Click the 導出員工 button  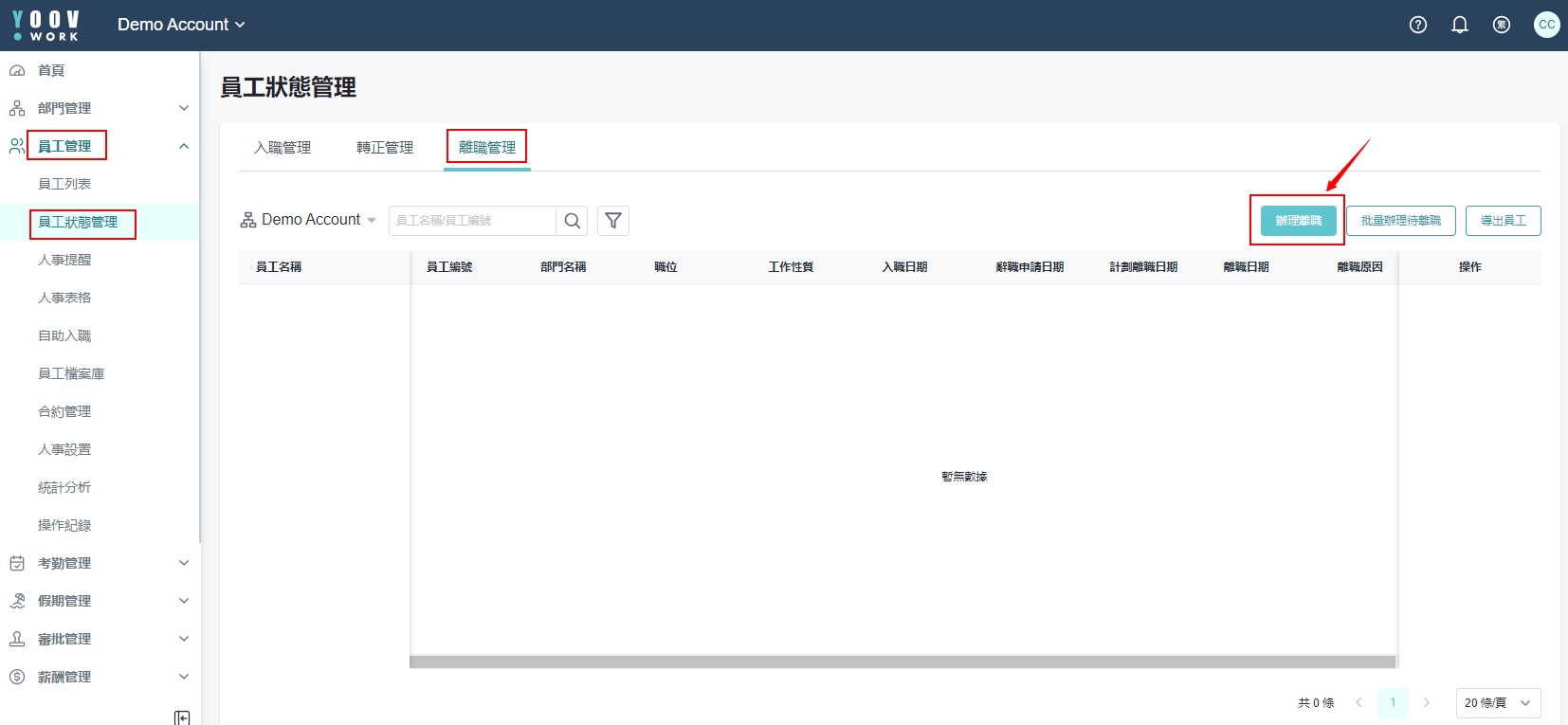pyautogui.click(x=1503, y=221)
